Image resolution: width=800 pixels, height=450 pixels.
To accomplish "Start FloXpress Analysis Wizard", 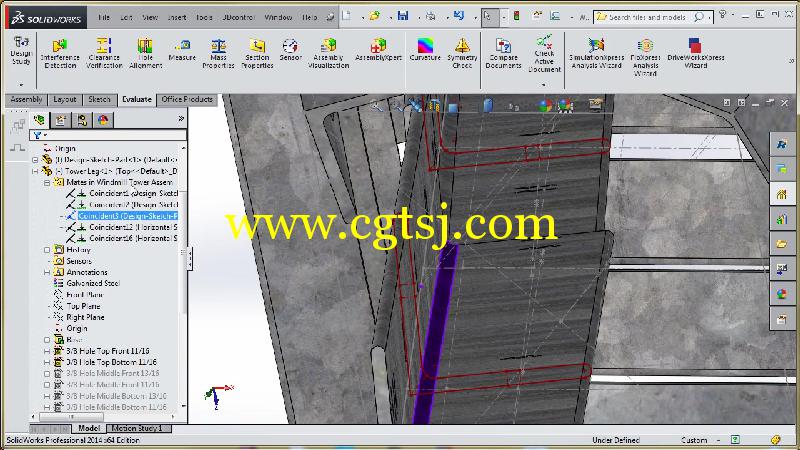I will tap(645, 57).
